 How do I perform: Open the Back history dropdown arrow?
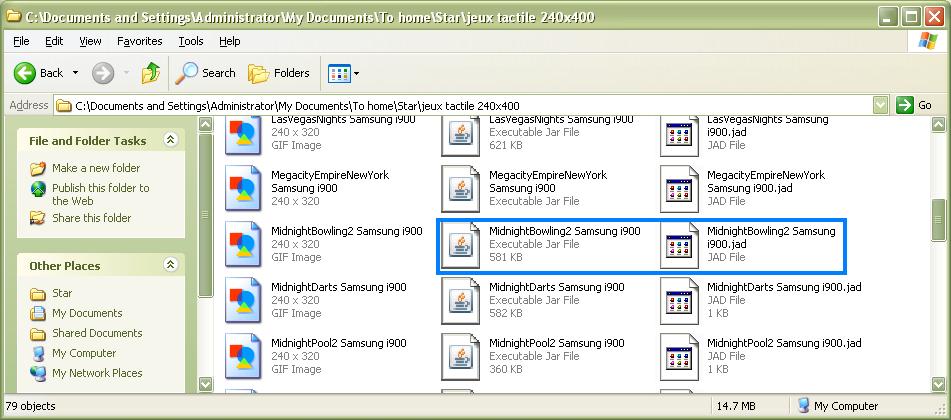[x=75, y=73]
